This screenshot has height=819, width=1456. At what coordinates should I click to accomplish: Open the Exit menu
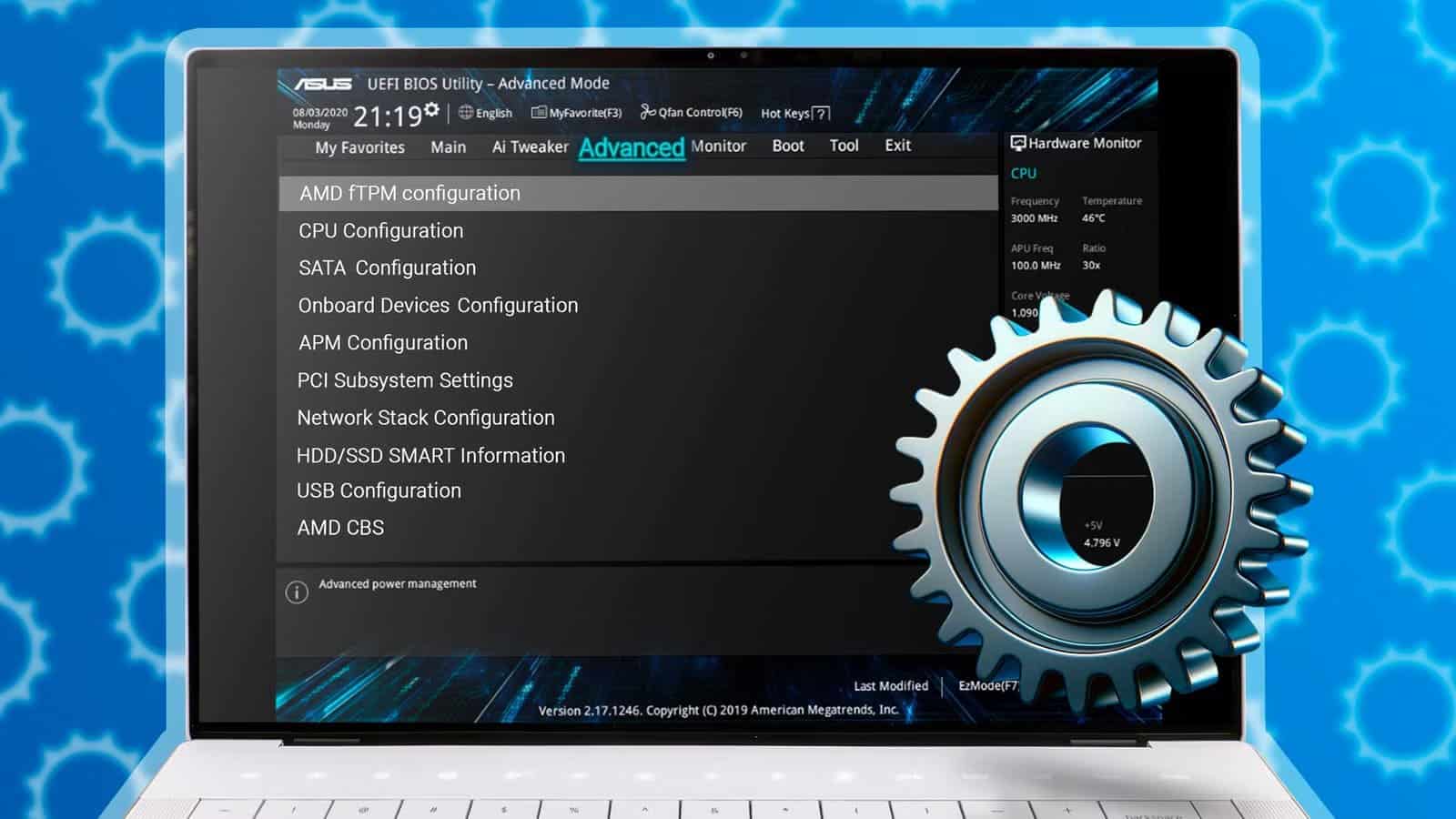point(897,146)
